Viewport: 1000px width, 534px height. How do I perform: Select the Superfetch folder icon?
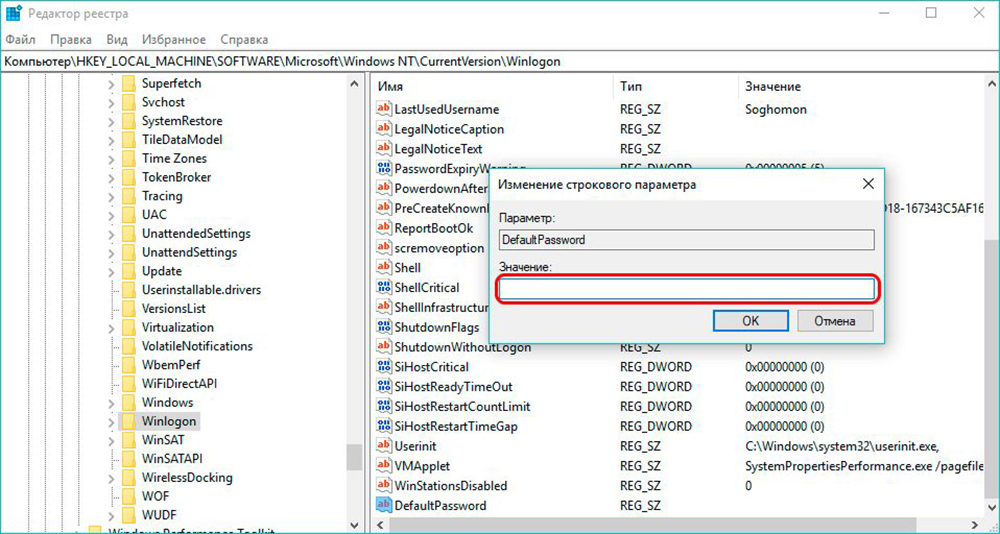(128, 83)
